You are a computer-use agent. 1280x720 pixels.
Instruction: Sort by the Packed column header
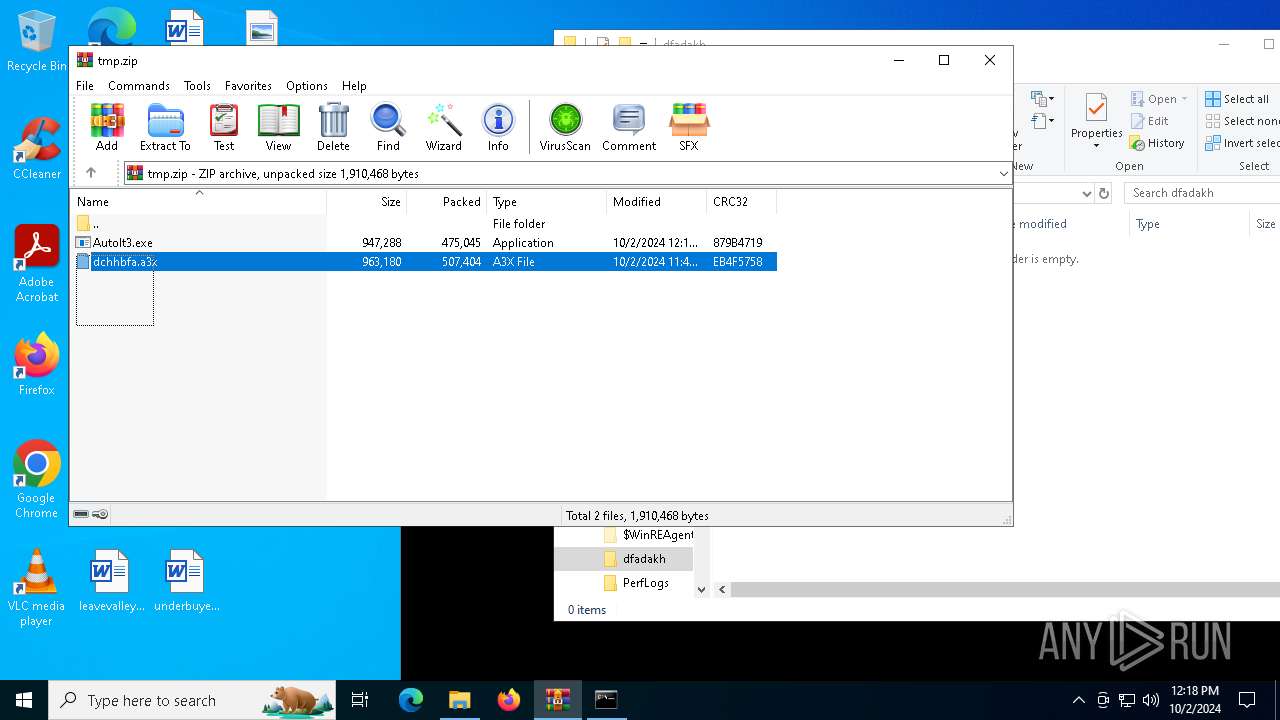(446, 201)
